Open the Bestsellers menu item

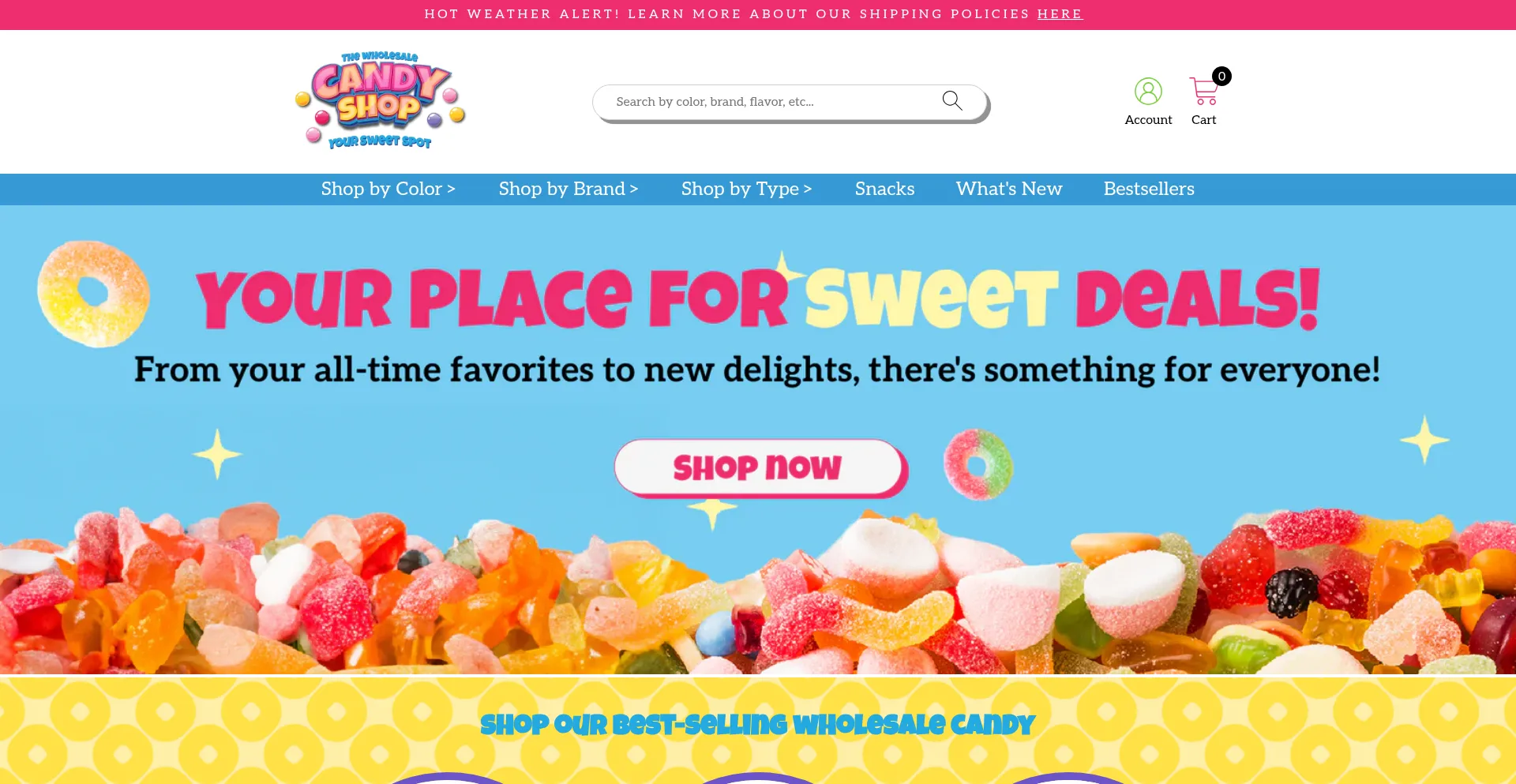tap(1149, 189)
